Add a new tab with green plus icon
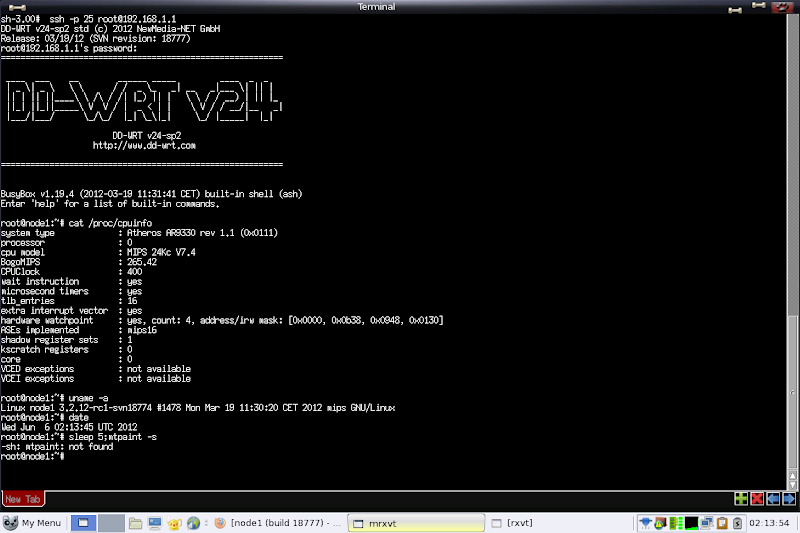Screen dimensions: 800x533 pyautogui.click(x=741, y=499)
